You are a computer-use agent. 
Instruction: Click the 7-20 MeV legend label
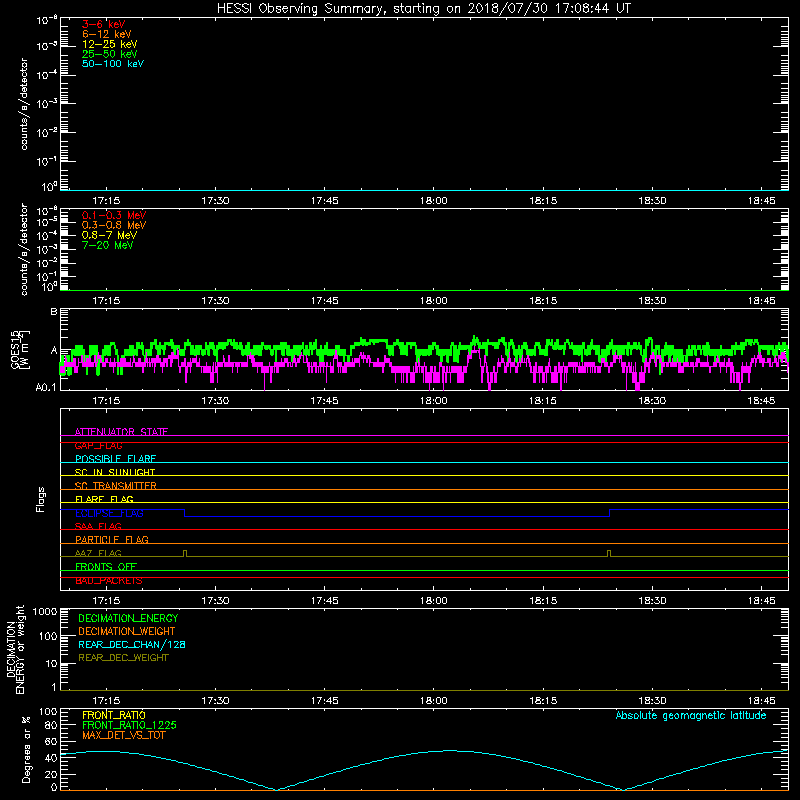(x=107, y=245)
